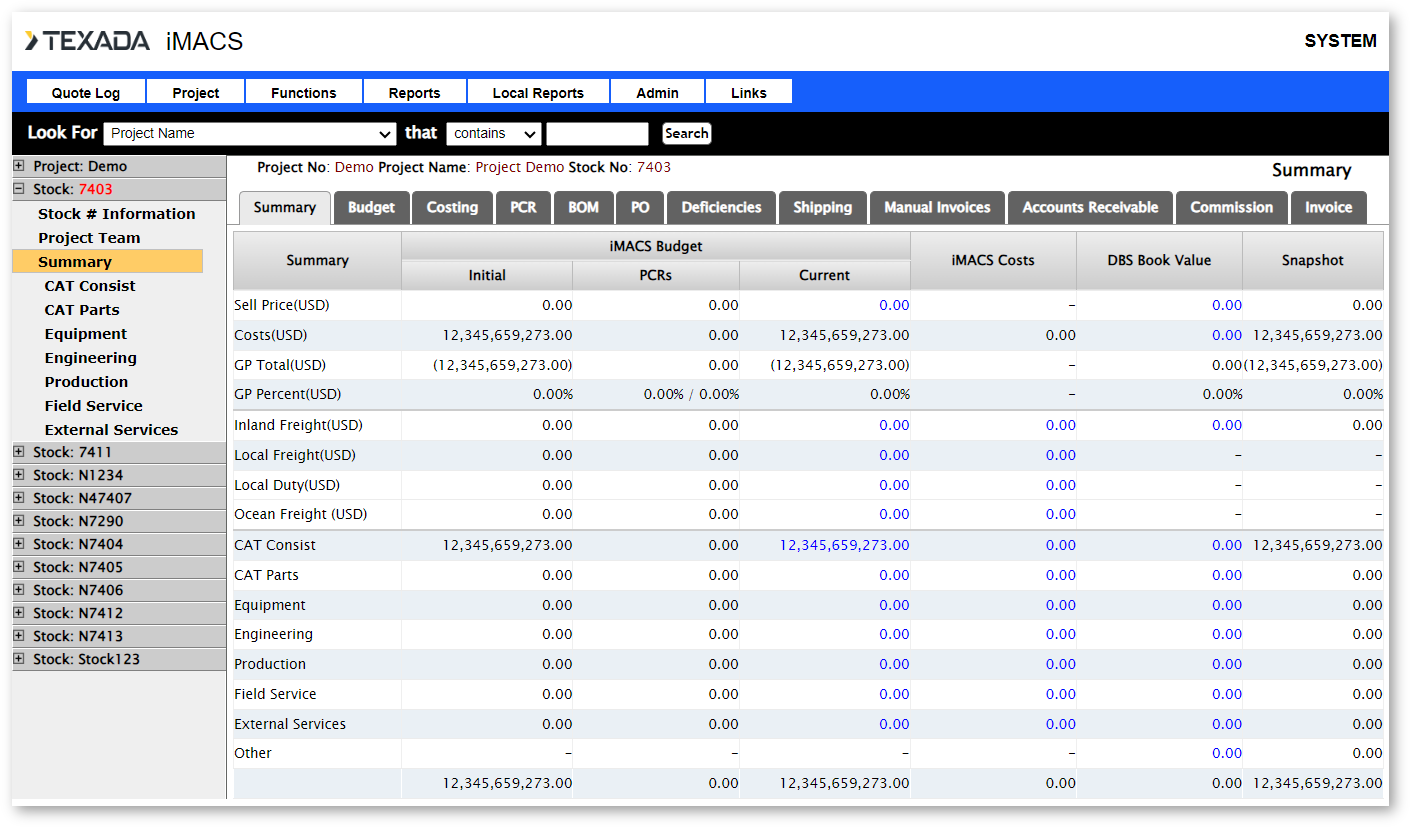This screenshot has width=1410, height=827.
Task: Switch to the Summary tab
Action: [x=285, y=208]
